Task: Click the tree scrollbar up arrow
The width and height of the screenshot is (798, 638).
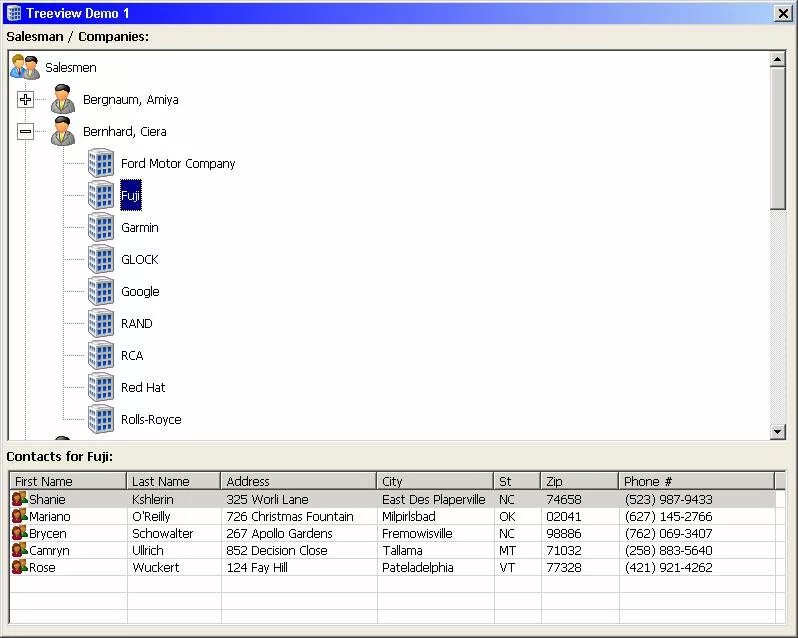Action: [778, 60]
